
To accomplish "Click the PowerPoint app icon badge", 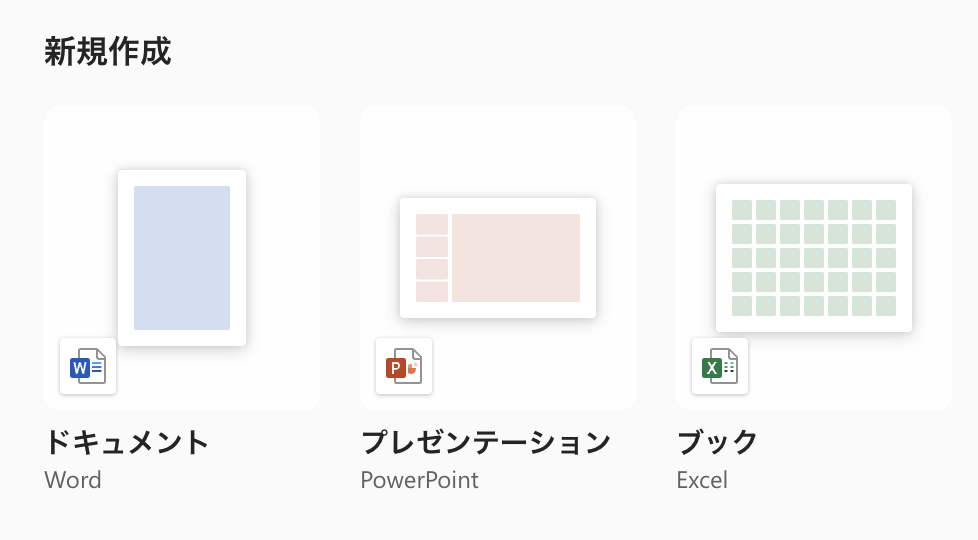I will pyautogui.click(x=404, y=366).
